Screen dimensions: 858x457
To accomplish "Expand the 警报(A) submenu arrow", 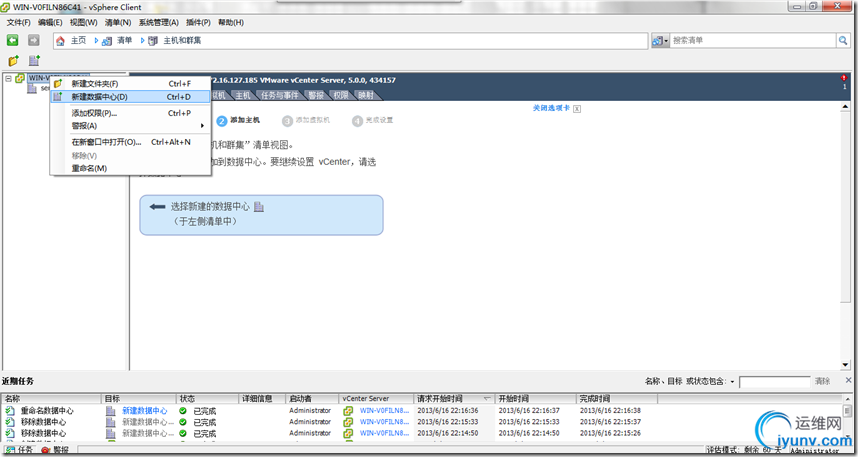I will click(x=202, y=126).
